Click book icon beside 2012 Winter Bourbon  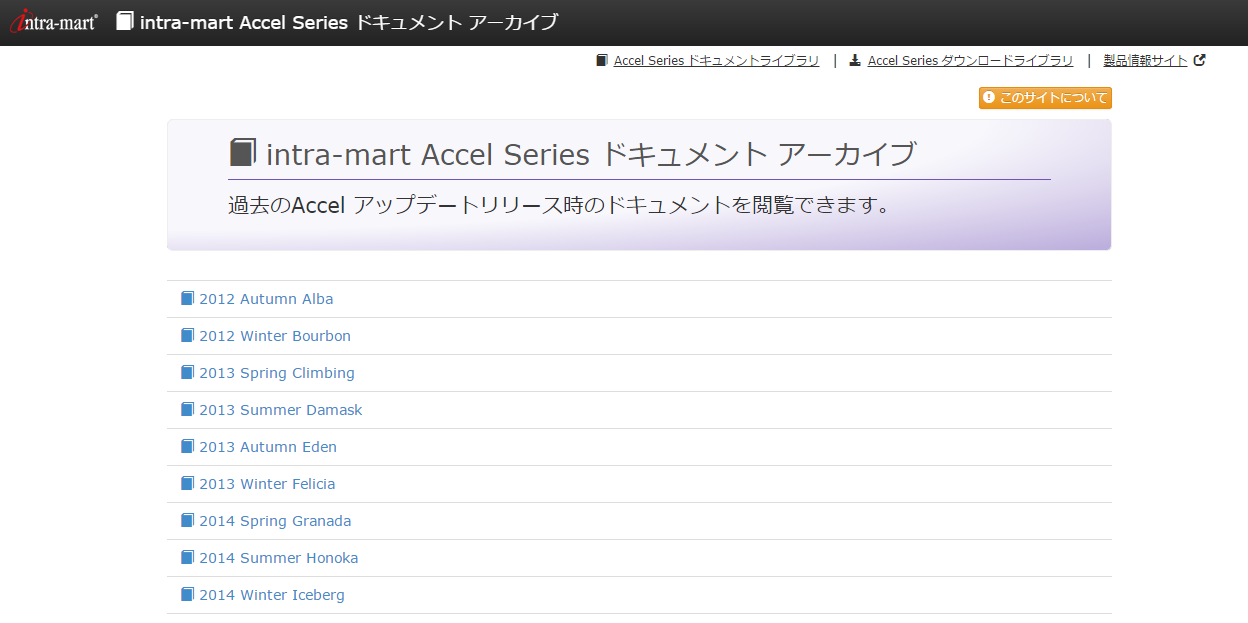pyautogui.click(x=187, y=335)
